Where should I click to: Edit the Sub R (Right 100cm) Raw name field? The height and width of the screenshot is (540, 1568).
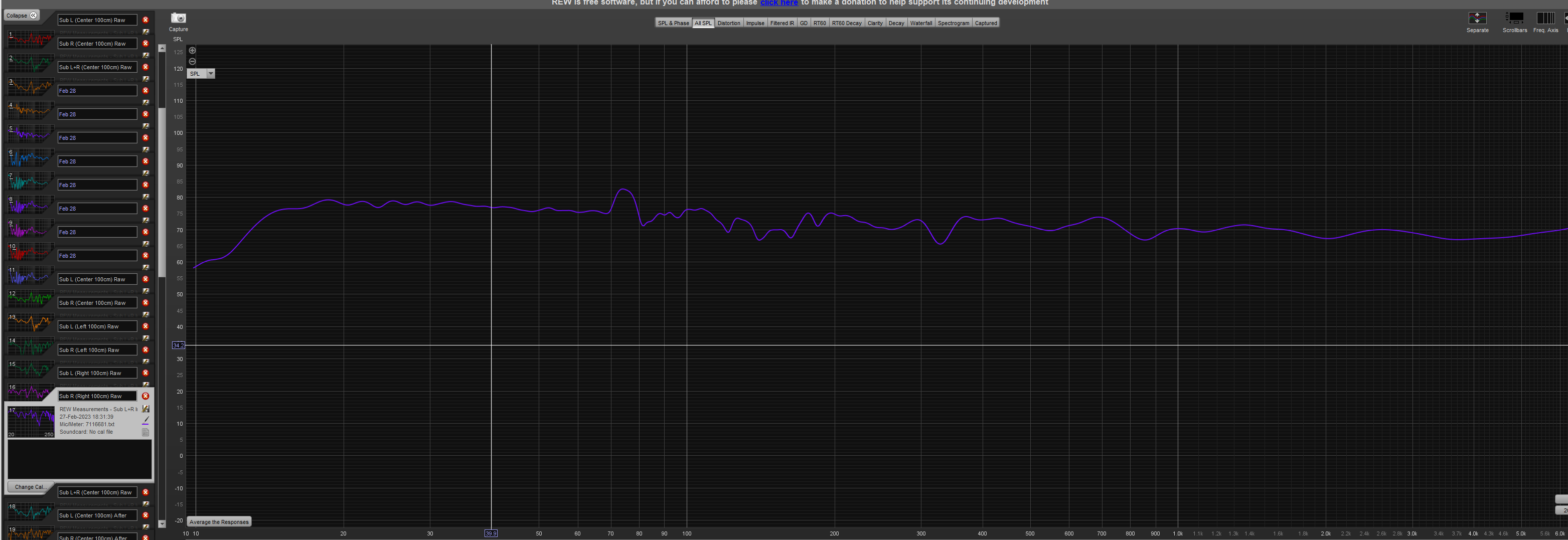coord(97,396)
